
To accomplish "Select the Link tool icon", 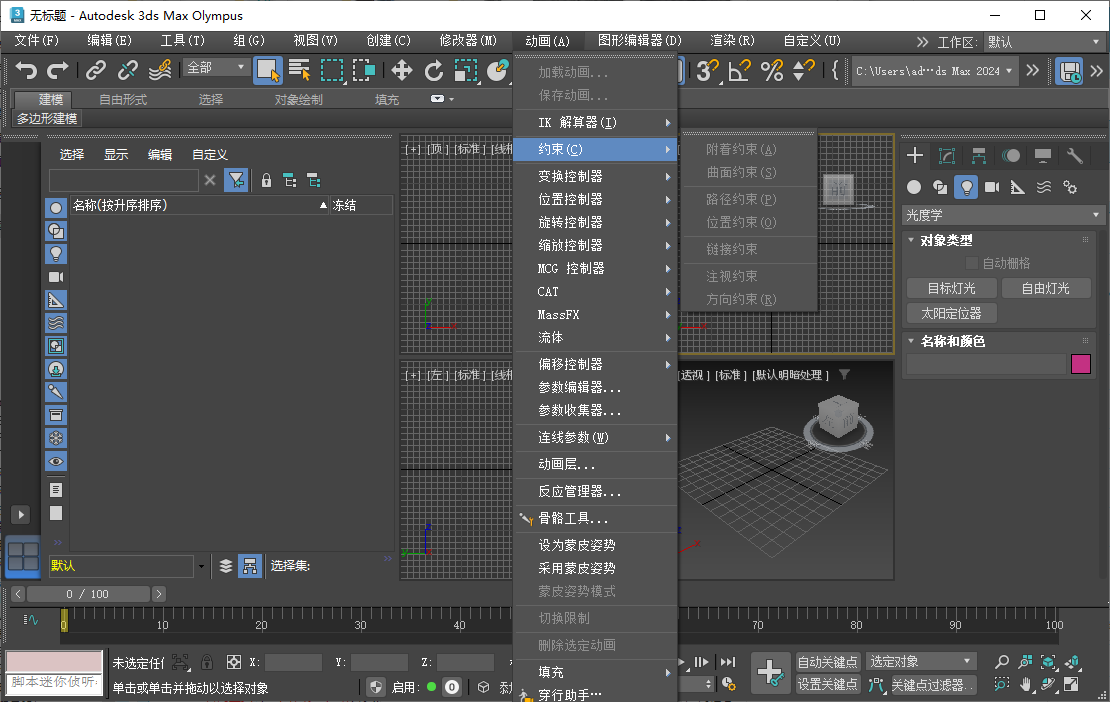I will point(96,70).
